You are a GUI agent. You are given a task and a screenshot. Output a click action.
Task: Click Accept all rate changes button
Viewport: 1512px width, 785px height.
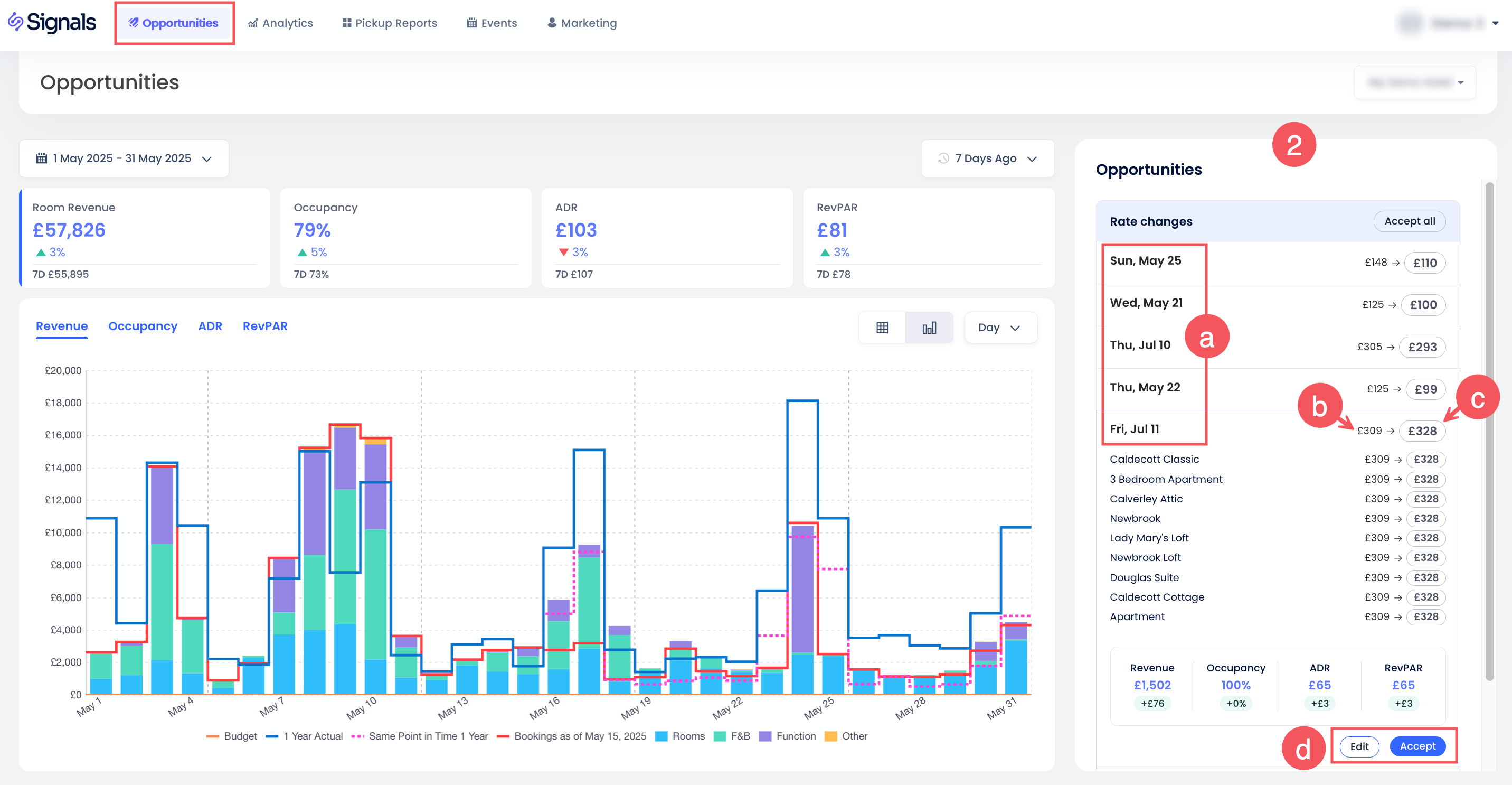(x=1409, y=221)
